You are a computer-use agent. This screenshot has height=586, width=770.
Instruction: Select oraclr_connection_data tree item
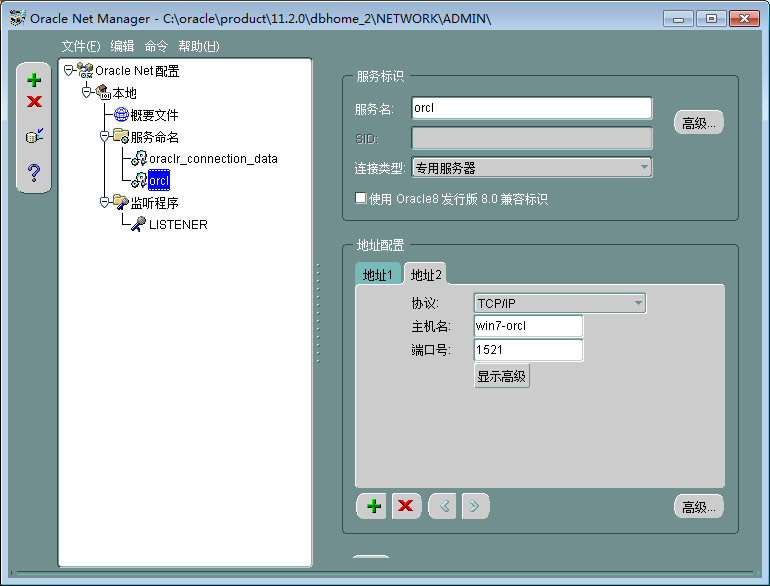(x=213, y=159)
